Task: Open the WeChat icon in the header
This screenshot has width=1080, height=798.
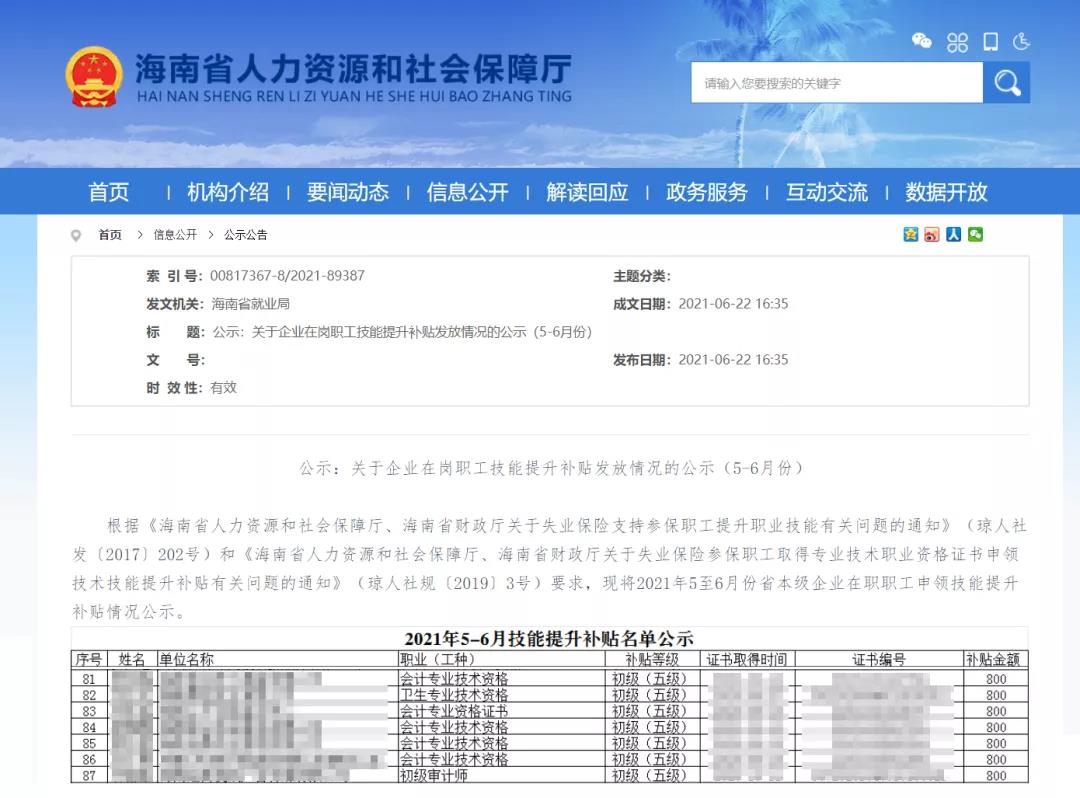Action: coord(921,42)
